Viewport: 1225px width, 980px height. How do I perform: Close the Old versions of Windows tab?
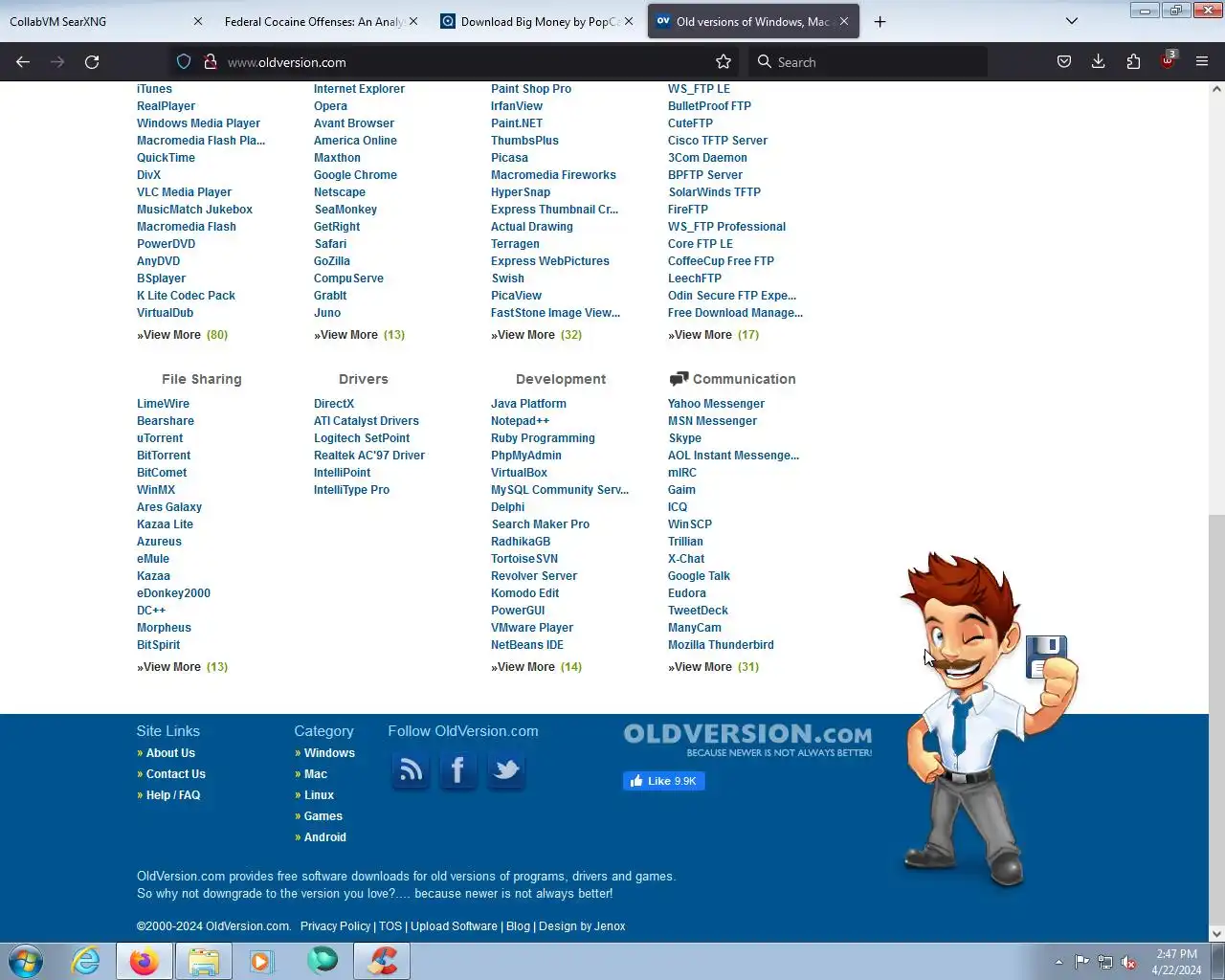point(843,21)
